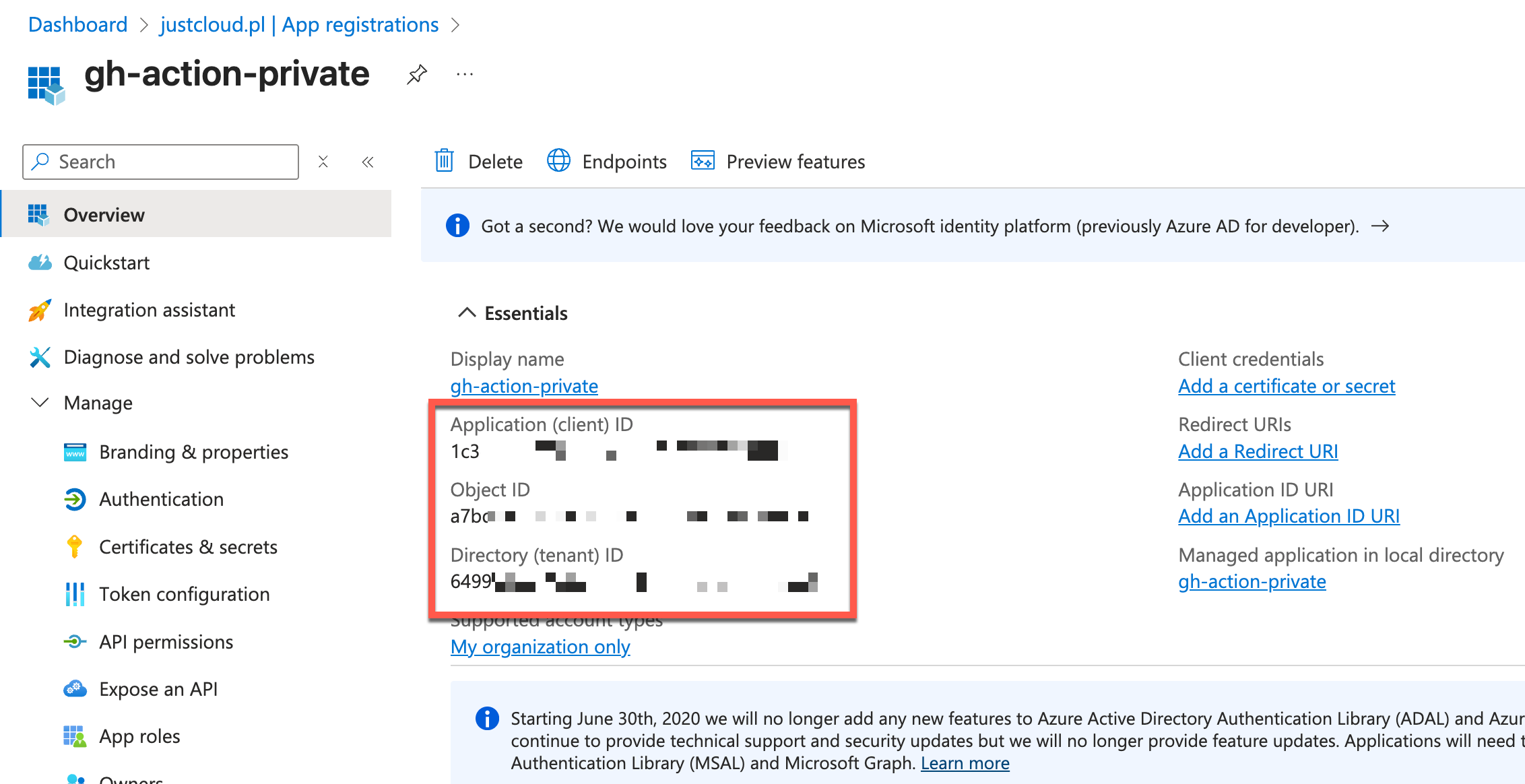Click gh-action-private display name link
Image resolution: width=1525 pixels, height=784 pixels.
[524, 386]
